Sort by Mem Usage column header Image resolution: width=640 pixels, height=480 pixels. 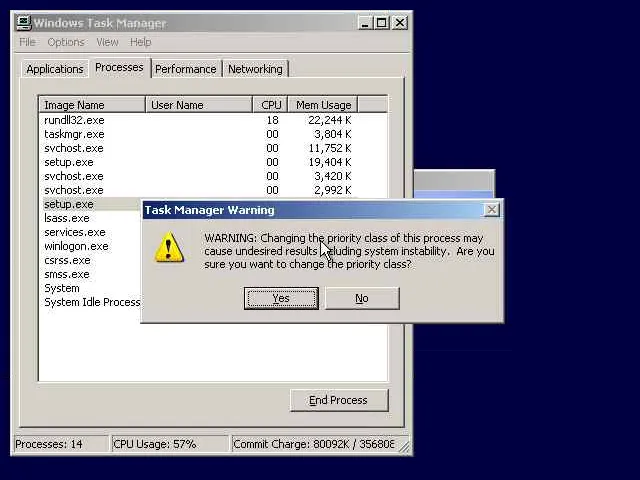click(323, 105)
